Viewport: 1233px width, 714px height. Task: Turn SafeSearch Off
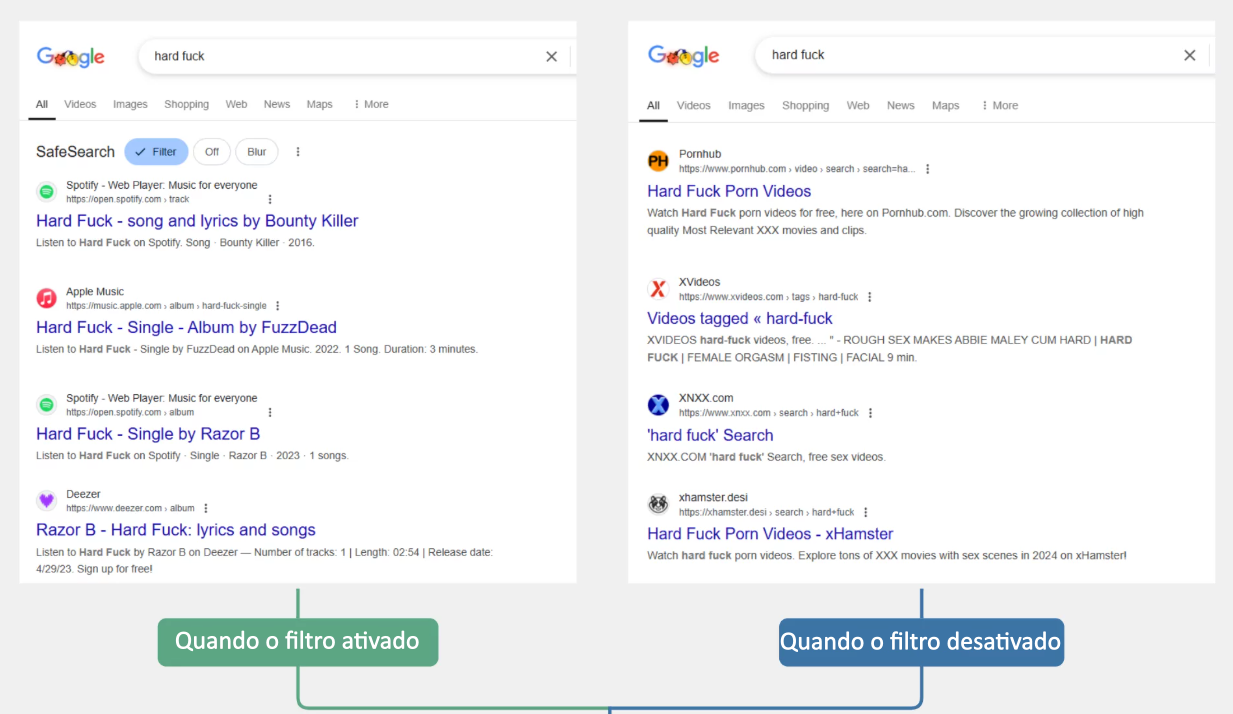212,151
